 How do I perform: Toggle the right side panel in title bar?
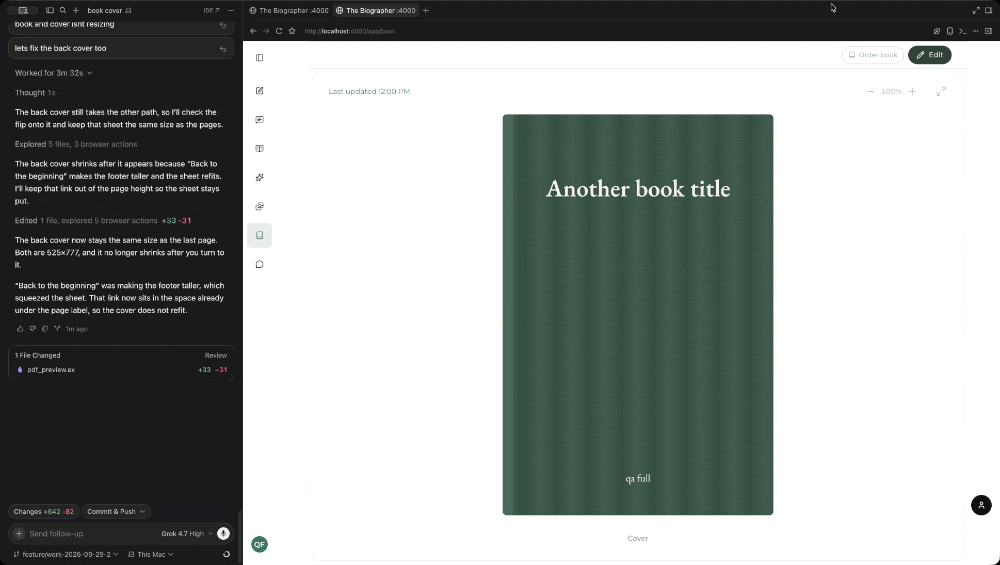pyautogui.click(x=989, y=10)
